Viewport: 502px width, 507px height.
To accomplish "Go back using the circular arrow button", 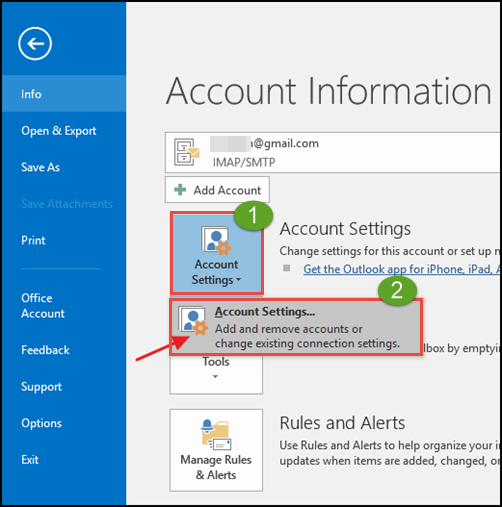I will point(35,44).
